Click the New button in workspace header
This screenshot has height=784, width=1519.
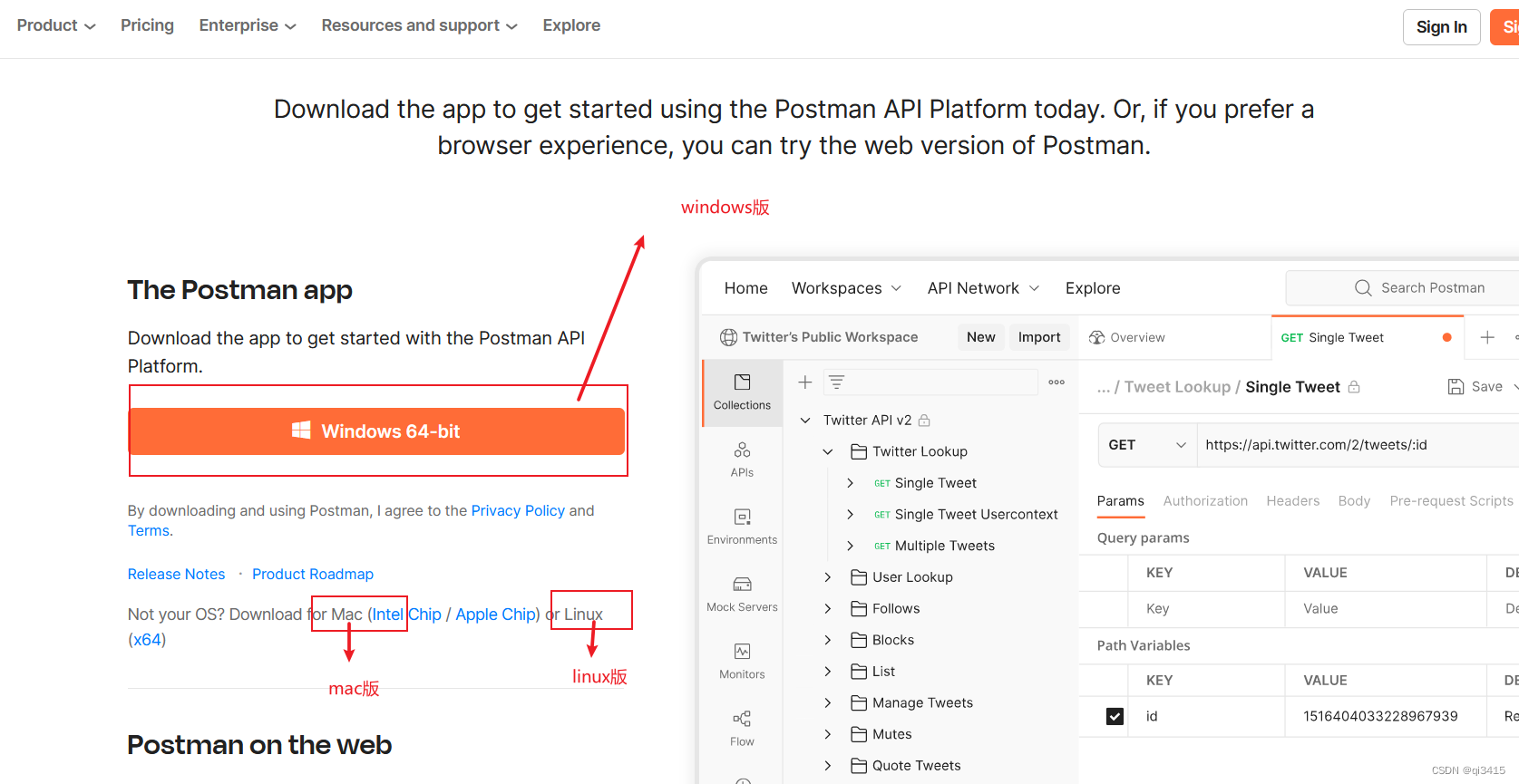click(981, 337)
